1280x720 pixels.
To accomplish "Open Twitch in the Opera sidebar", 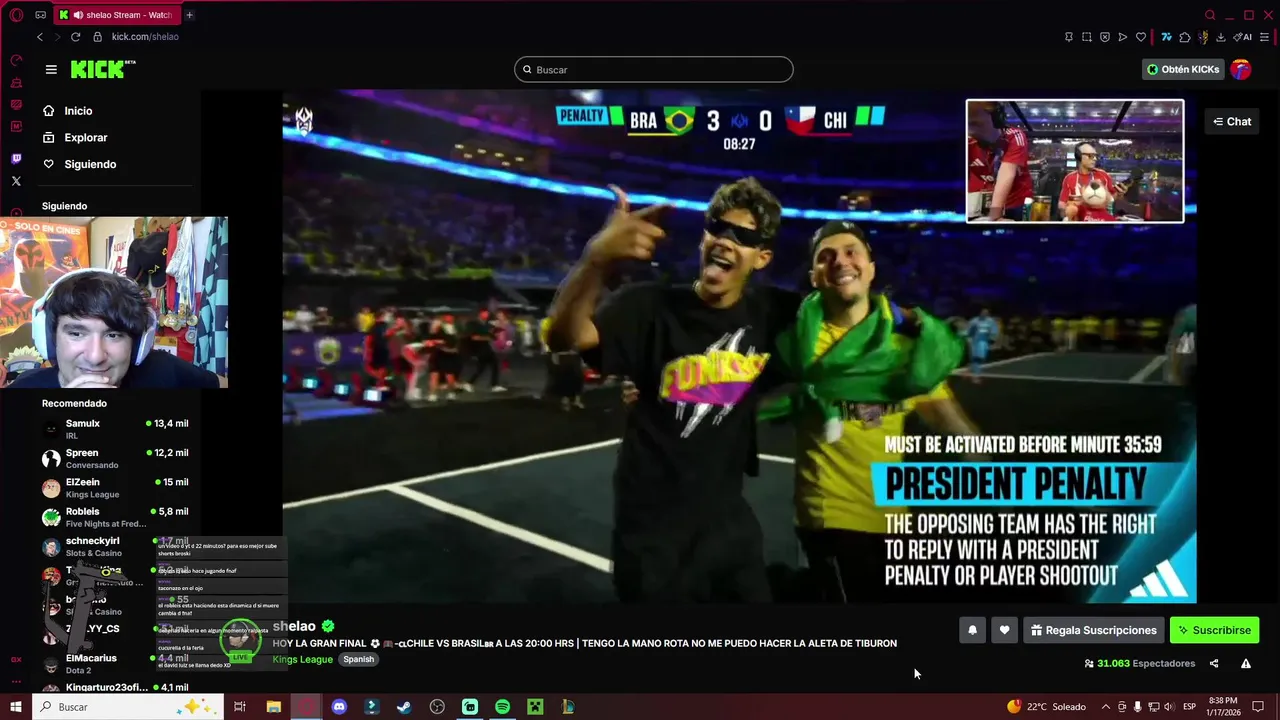I will [x=16, y=159].
